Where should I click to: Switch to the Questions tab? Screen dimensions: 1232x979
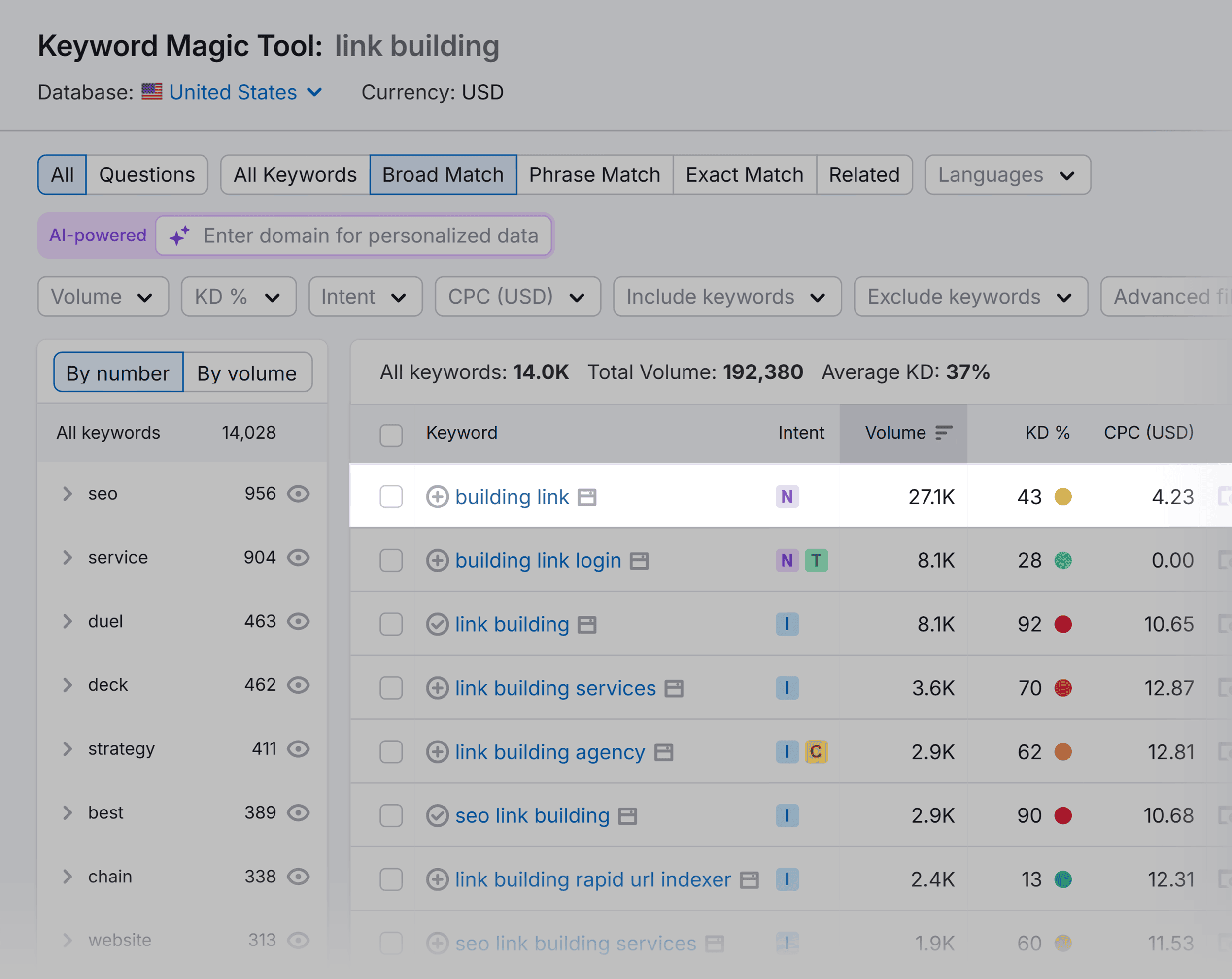tap(147, 175)
